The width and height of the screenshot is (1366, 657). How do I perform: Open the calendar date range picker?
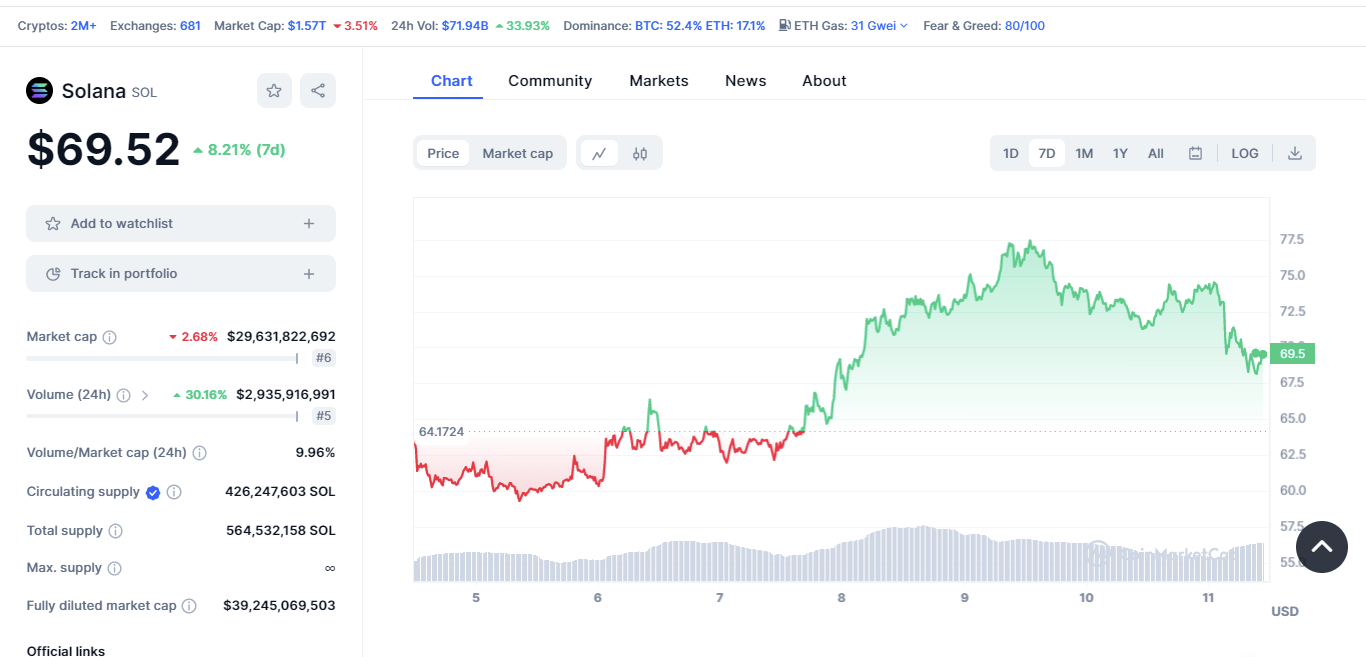[x=1195, y=153]
